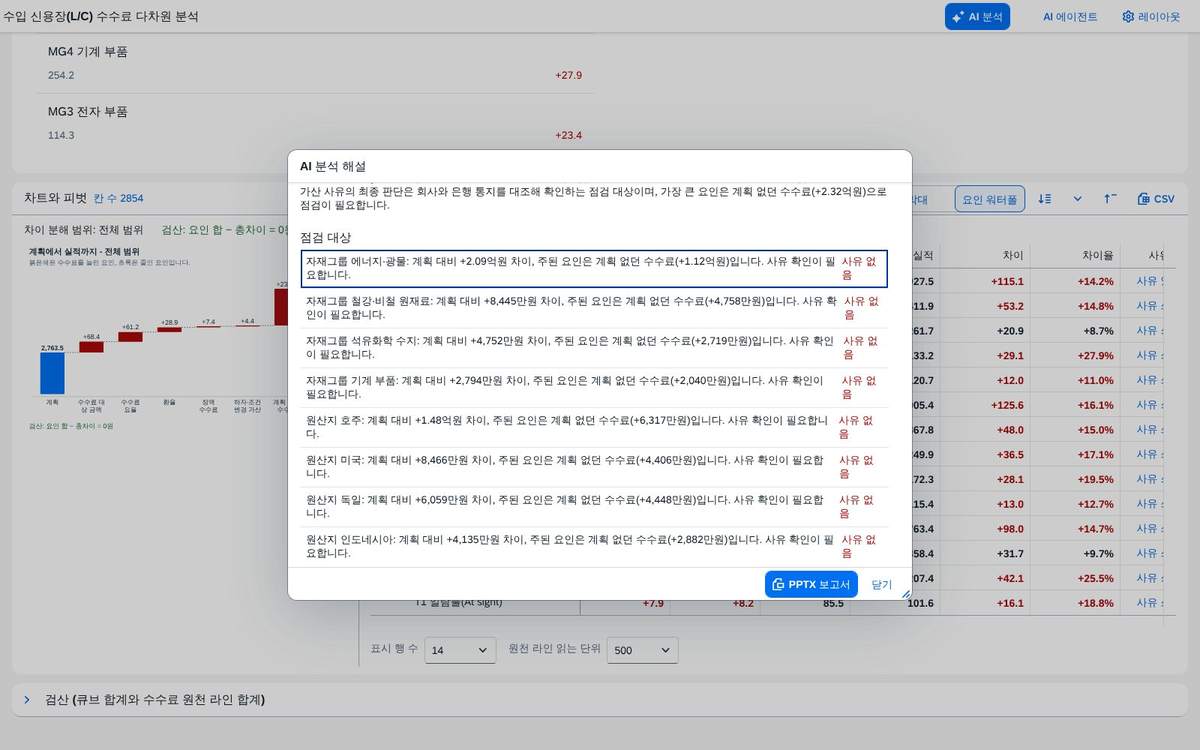Click the +68.4 수수료 대상 금액 bar

click(91, 347)
